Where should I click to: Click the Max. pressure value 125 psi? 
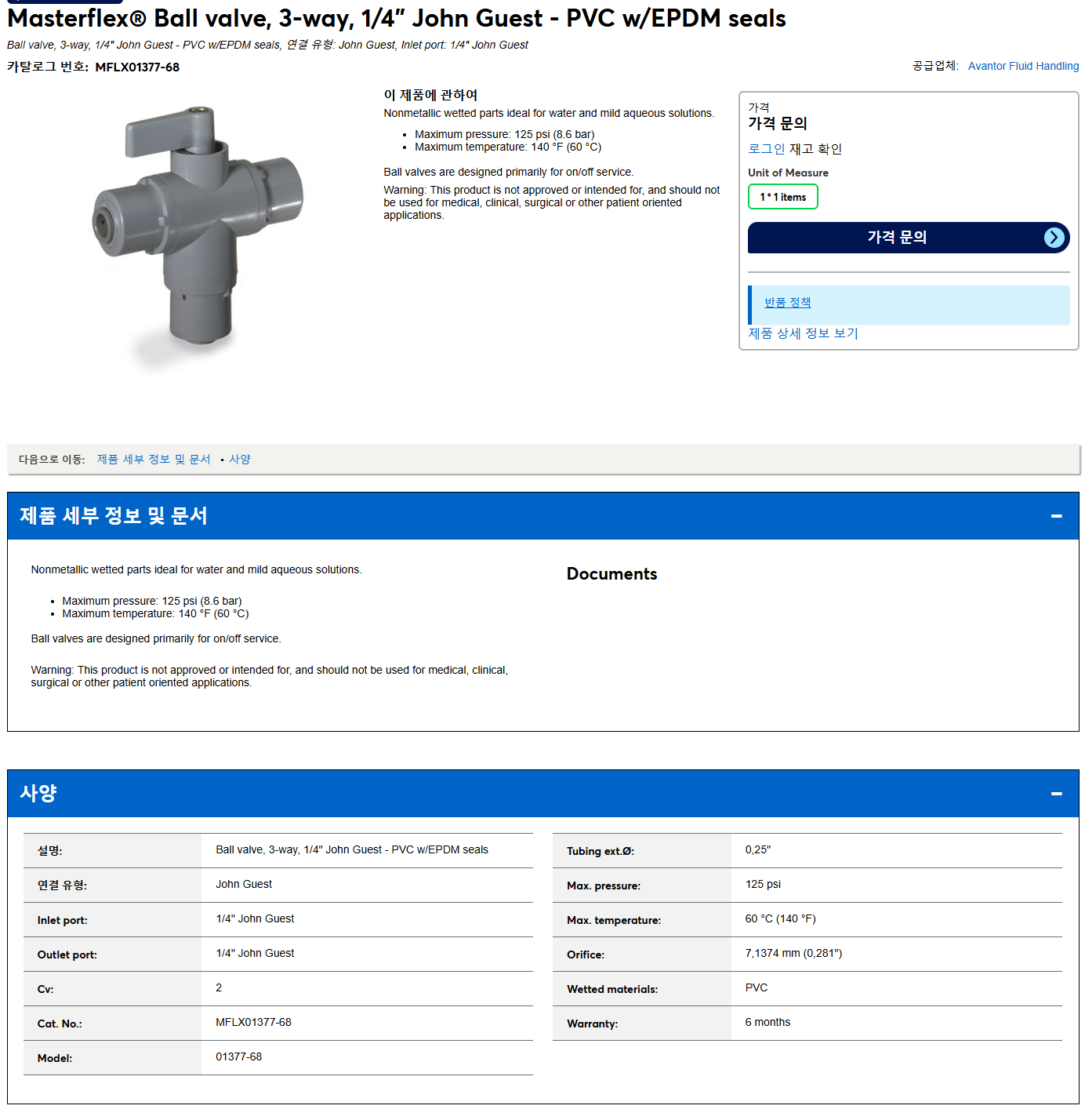click(763, 885)
